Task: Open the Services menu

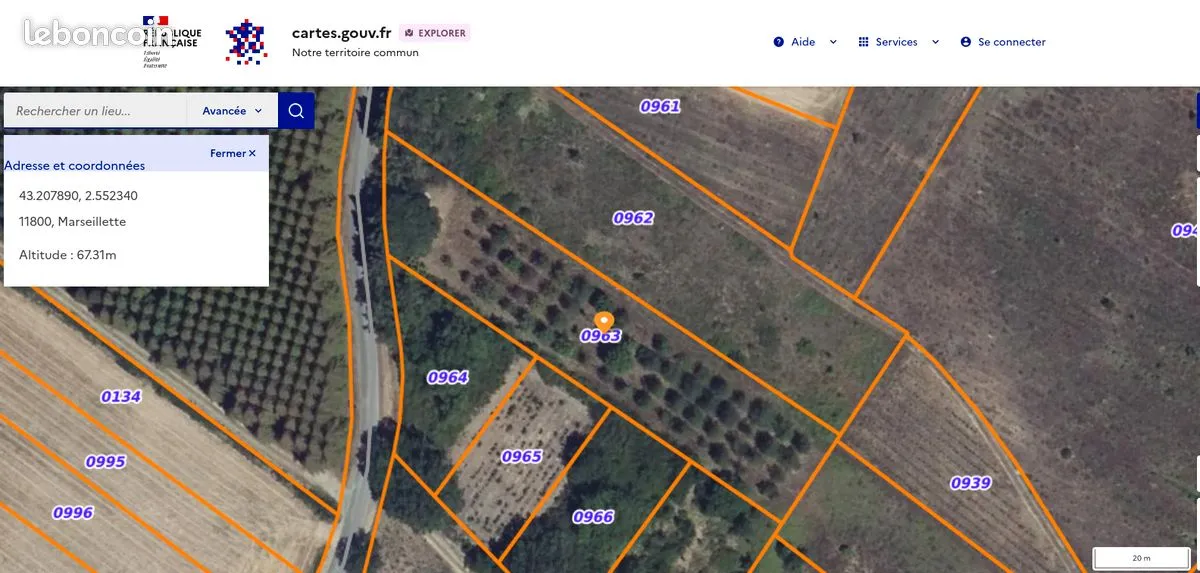Action: (x=898, y=42)
